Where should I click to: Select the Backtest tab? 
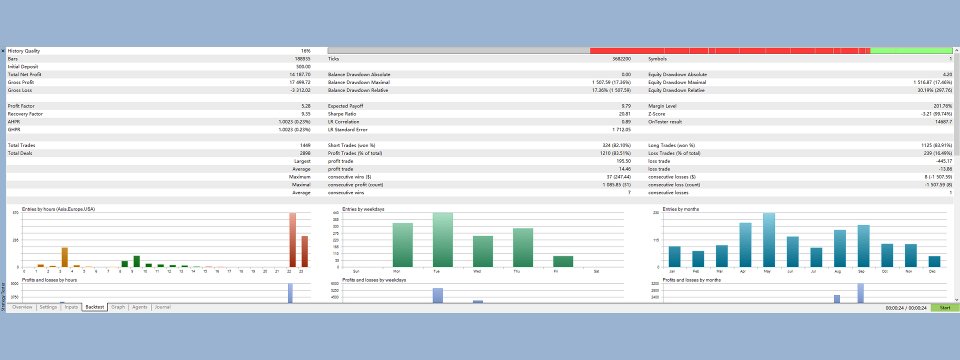95,307
